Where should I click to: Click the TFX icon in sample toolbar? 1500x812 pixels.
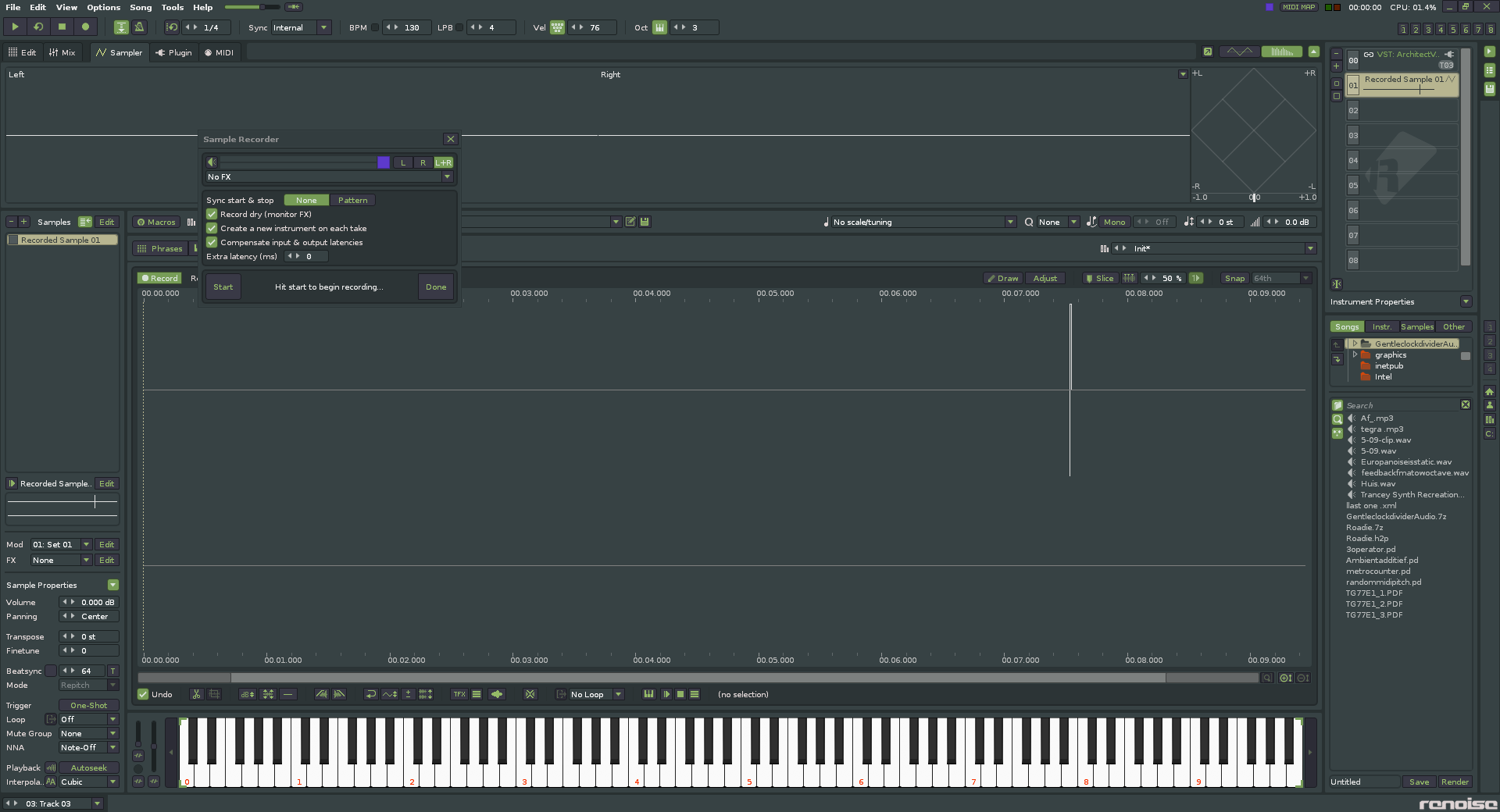(459, 694)
